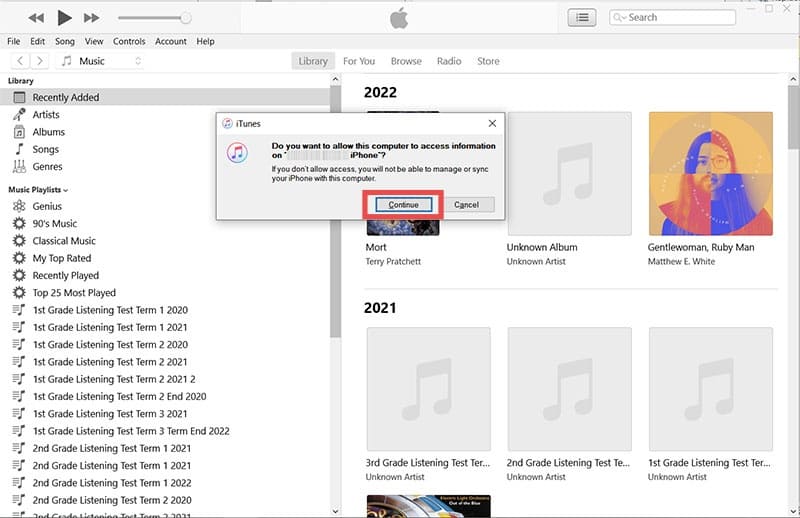Viewport: 800px width, 518px height.
Task: Click the navigate back arrow icon
Action: coord(20,61)
